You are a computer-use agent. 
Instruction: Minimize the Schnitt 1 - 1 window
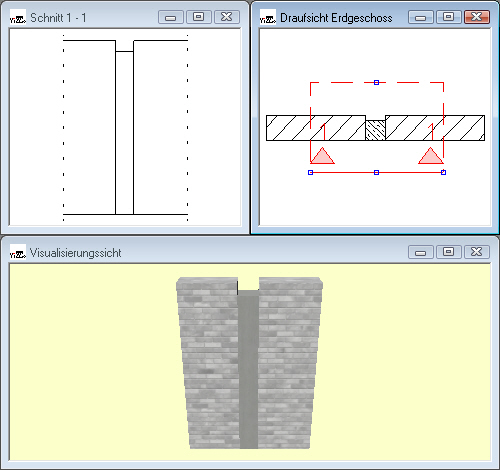coord(171,17)
